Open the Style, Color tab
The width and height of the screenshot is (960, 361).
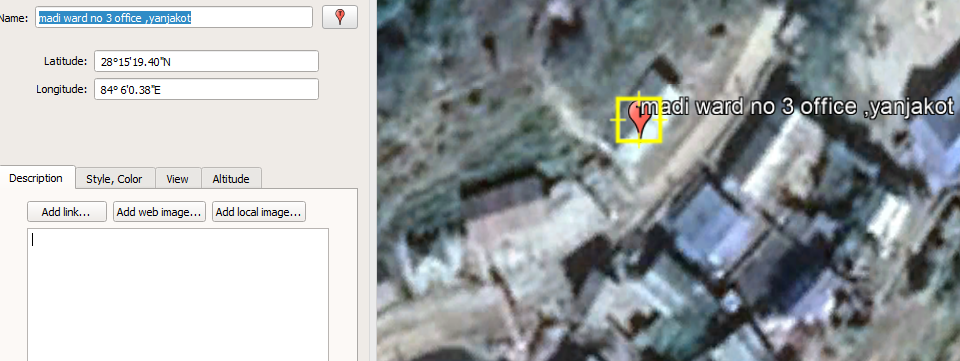114,179
